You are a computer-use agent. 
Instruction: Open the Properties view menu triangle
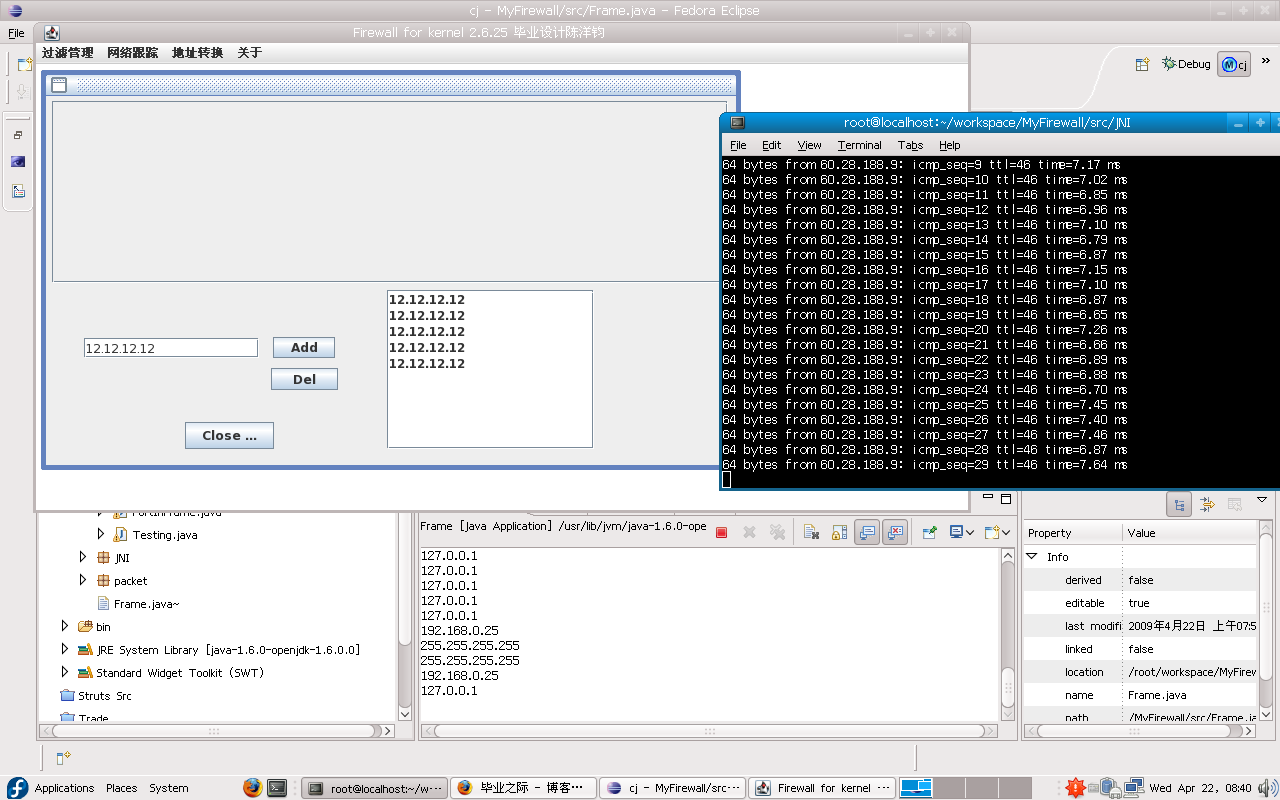tap(1262, 499)
